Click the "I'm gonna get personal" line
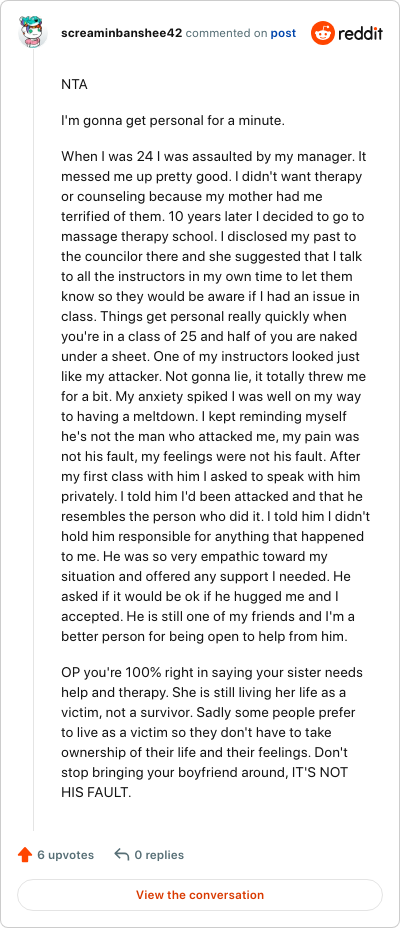 (173, 122)
